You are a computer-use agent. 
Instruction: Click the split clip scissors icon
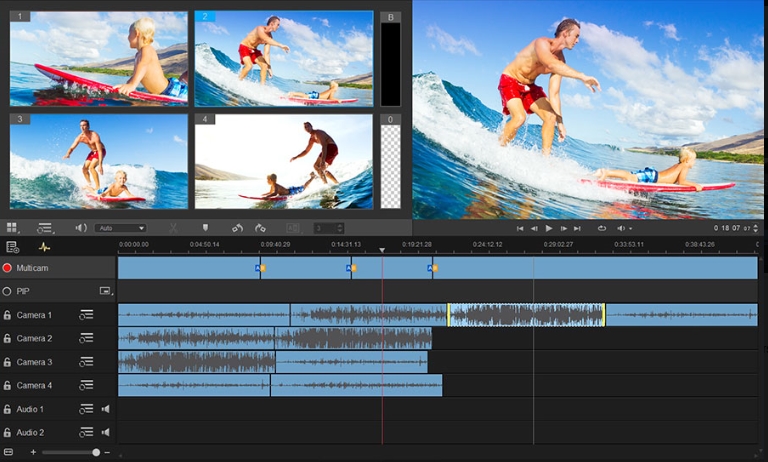173,228
